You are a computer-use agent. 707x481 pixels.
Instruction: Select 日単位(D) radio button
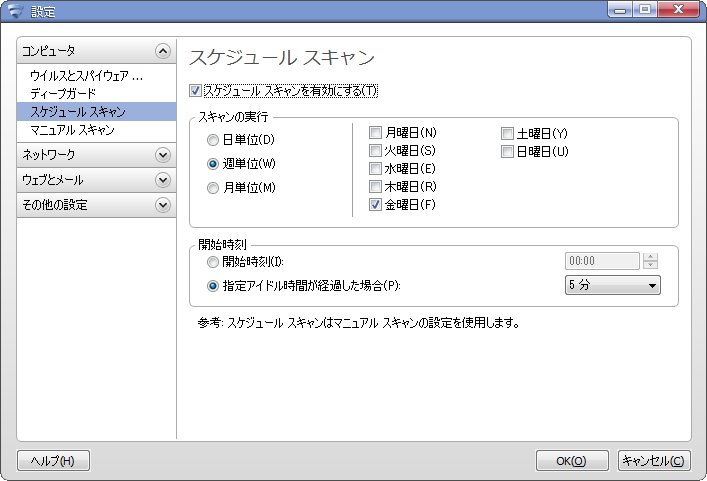(212, 140)
